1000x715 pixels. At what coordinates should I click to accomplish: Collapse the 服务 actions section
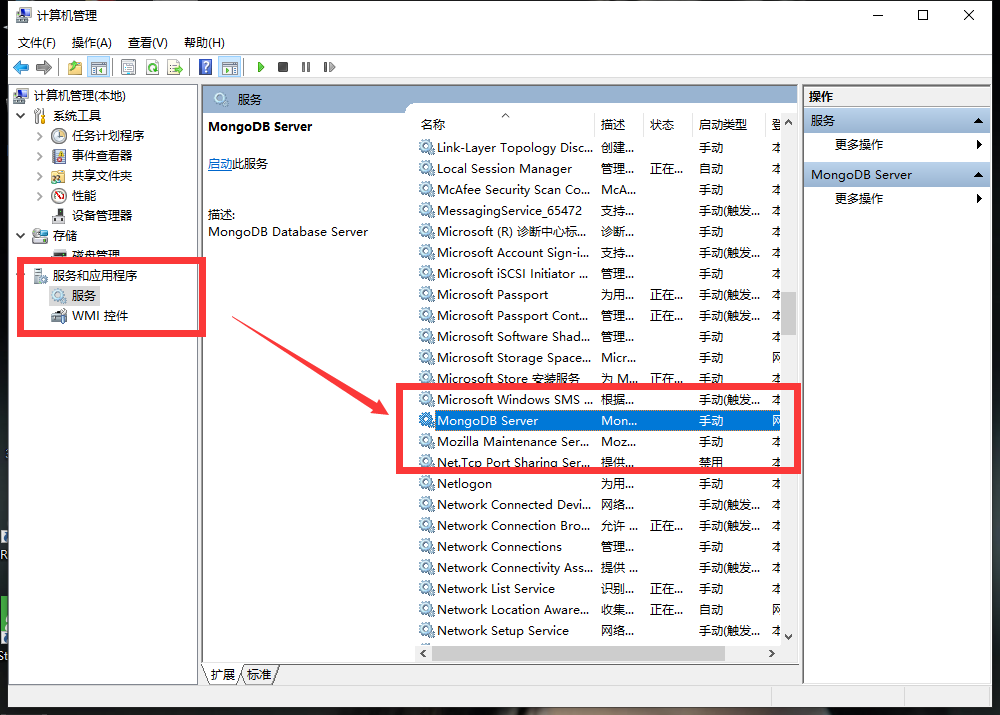[x=978, y=121]
